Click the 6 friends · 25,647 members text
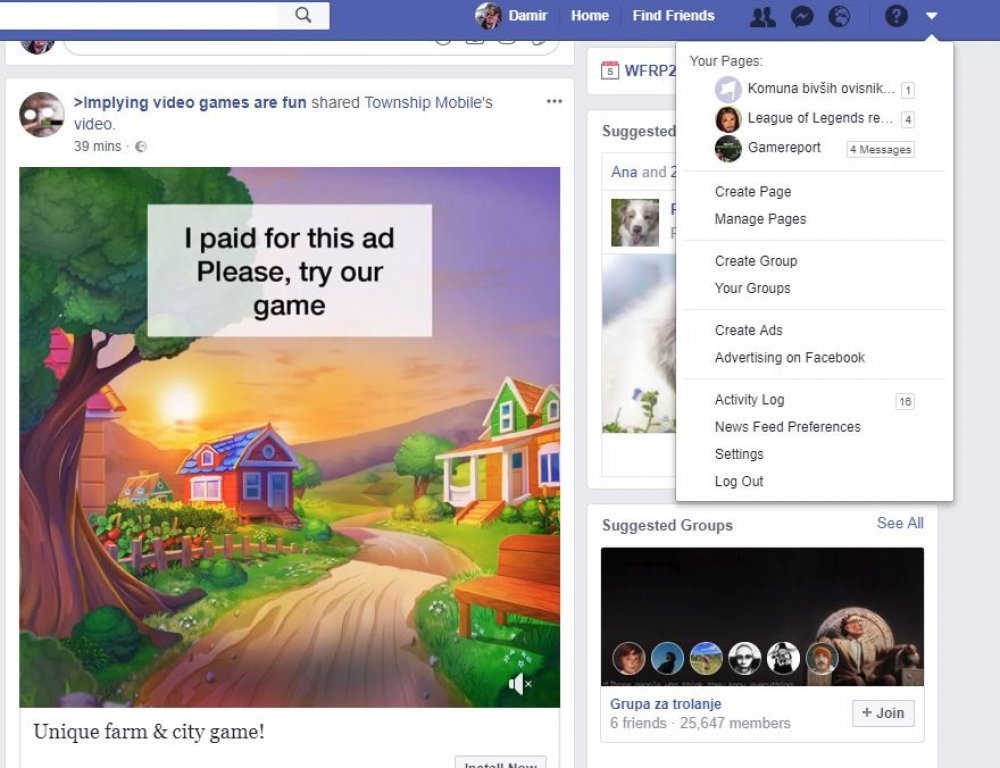This screenshot has width=1000, height=768. click(x=700, y=723)
